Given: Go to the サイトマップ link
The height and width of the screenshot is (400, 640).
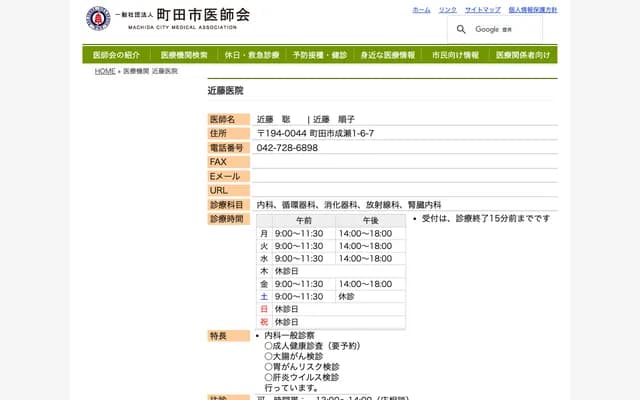Looking at the screenshot, I should [x=482, y=9].
